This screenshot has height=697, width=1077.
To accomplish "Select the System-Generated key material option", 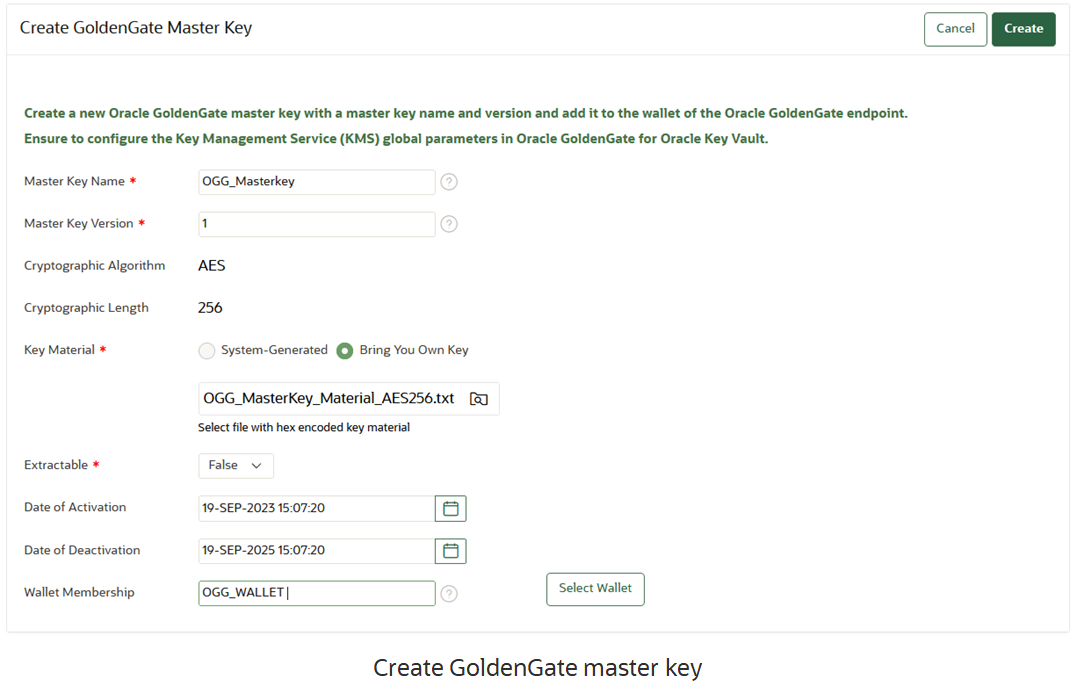I will 206,350.
